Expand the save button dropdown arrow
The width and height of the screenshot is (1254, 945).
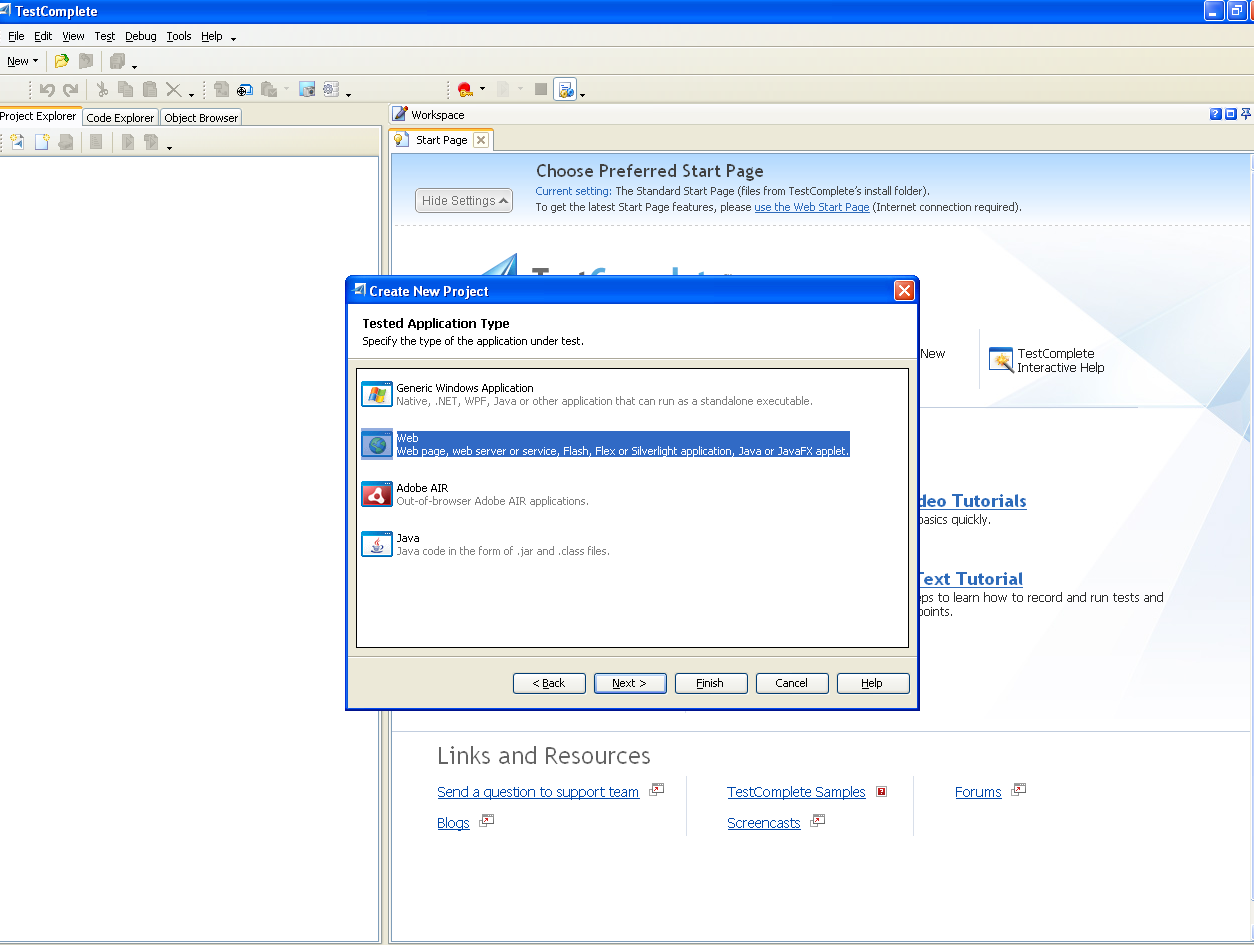coord(135,66)
